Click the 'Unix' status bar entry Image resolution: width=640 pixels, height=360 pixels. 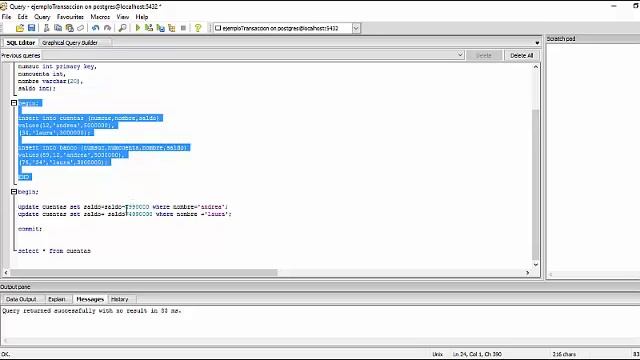click(x=438, y=354)
